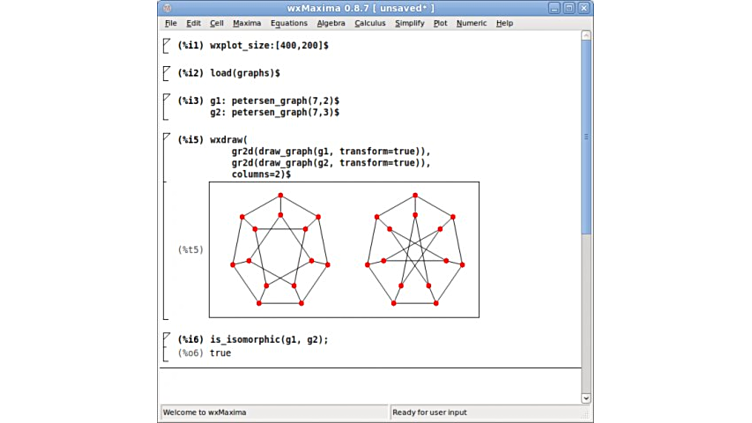Open the Maxima menu
The width and height of the screenshot is (752, 423).
(x=246, y=23)
